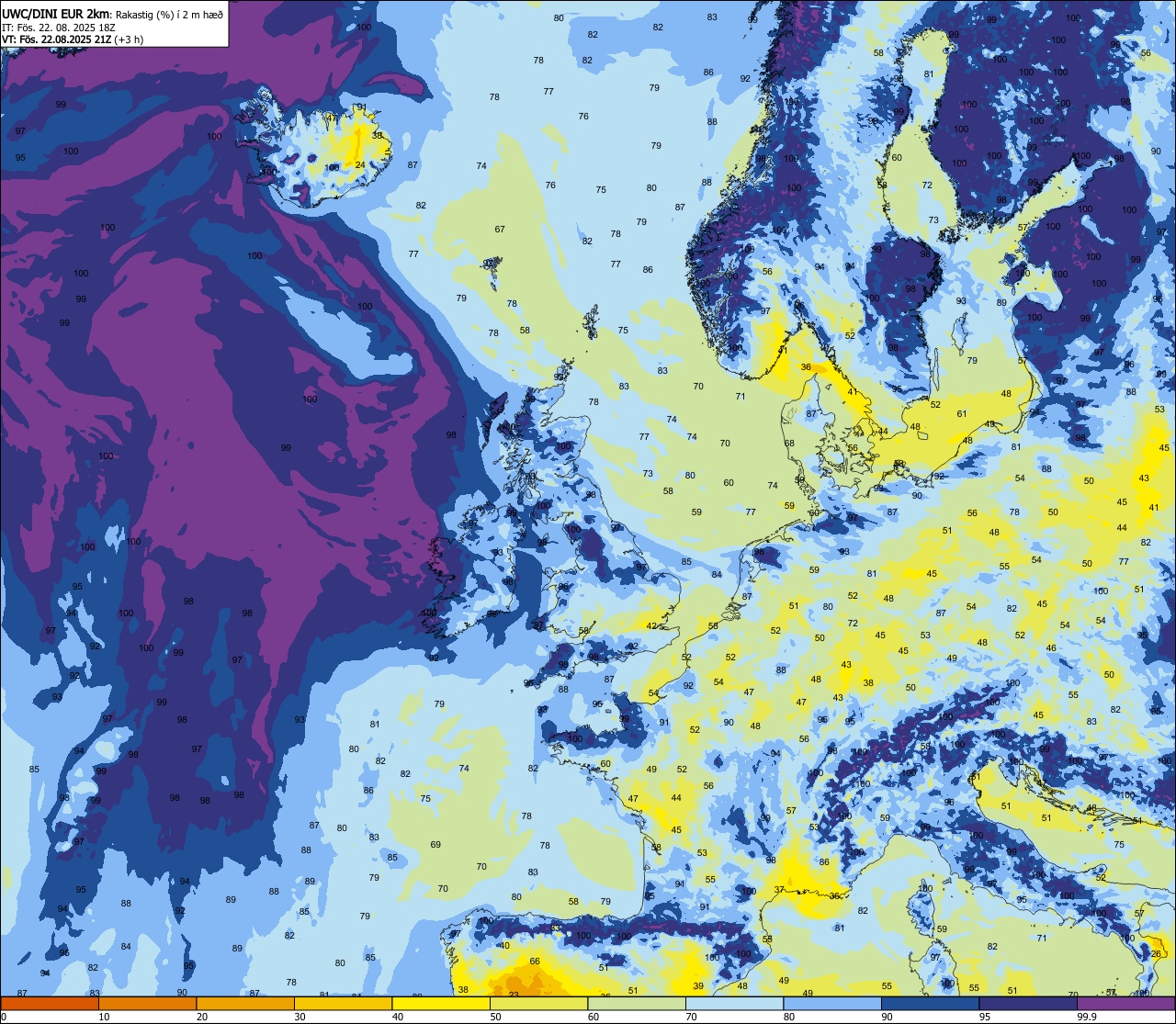
Task: Click the pale green 60–70 legend swatch
Action: click(637, 1003)
